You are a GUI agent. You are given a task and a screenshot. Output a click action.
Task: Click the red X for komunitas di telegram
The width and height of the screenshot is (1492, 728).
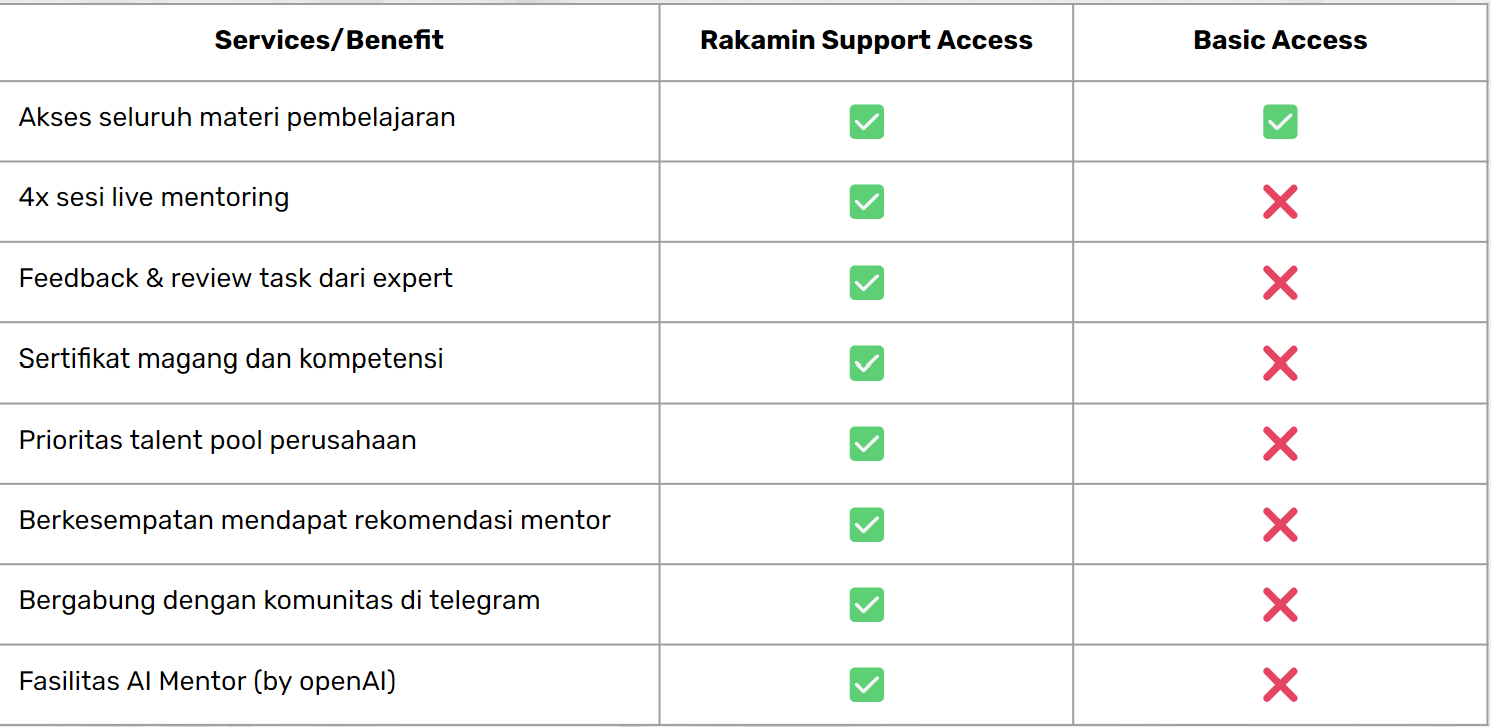coord(1280,604)
